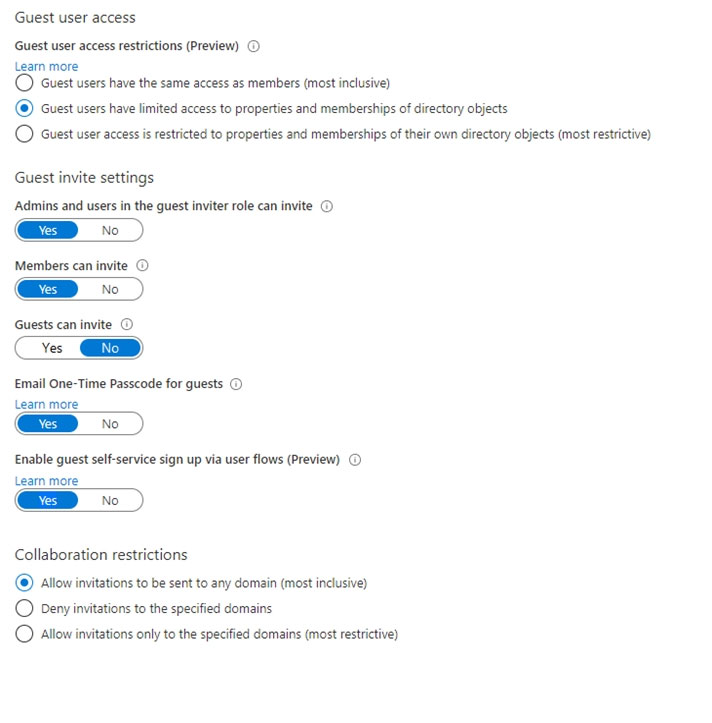
Task: Disable Email One-Time Passcode for guests
Action: [110, 424]
